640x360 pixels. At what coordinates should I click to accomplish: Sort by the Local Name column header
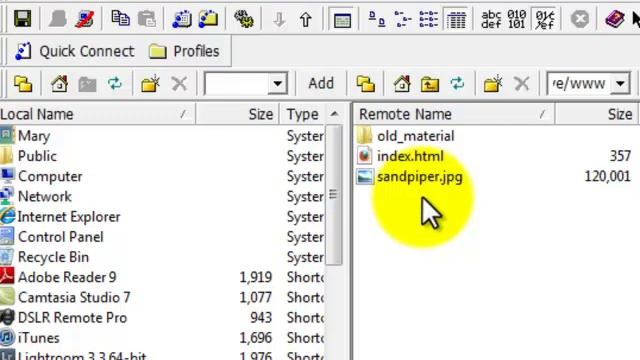pyautogui.click(x=97, y=114)
